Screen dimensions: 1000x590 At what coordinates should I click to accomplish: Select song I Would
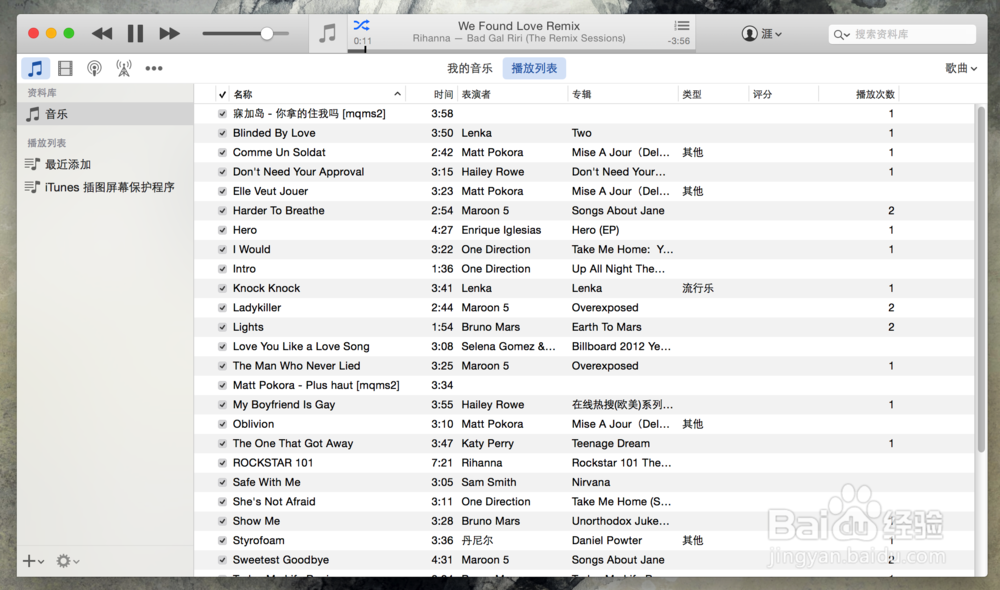pyautogui.click(x=584, y=249)
